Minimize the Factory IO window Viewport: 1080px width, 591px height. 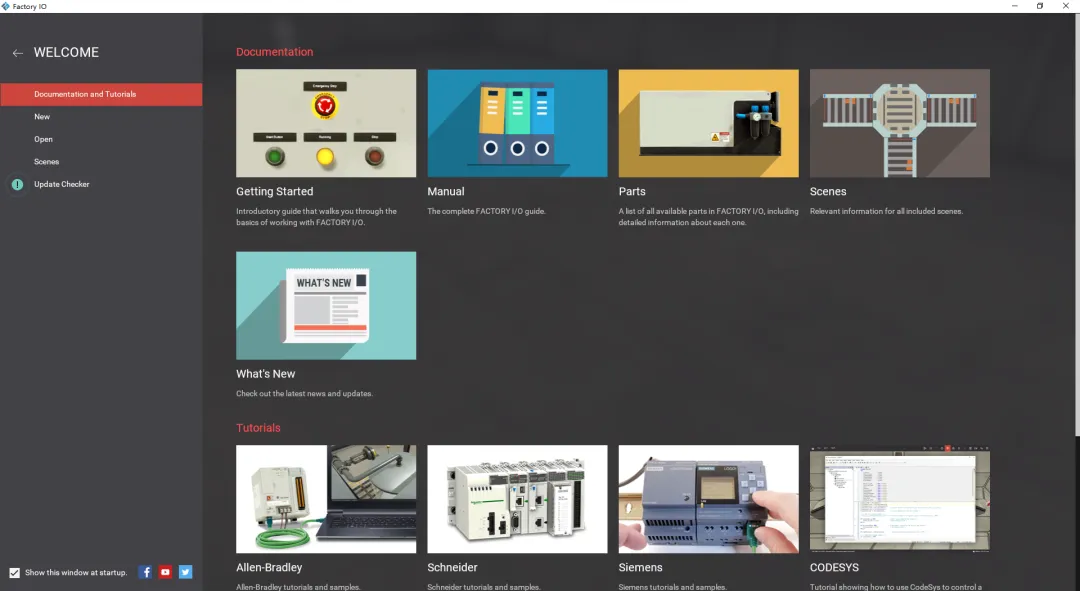(1015, 6)
